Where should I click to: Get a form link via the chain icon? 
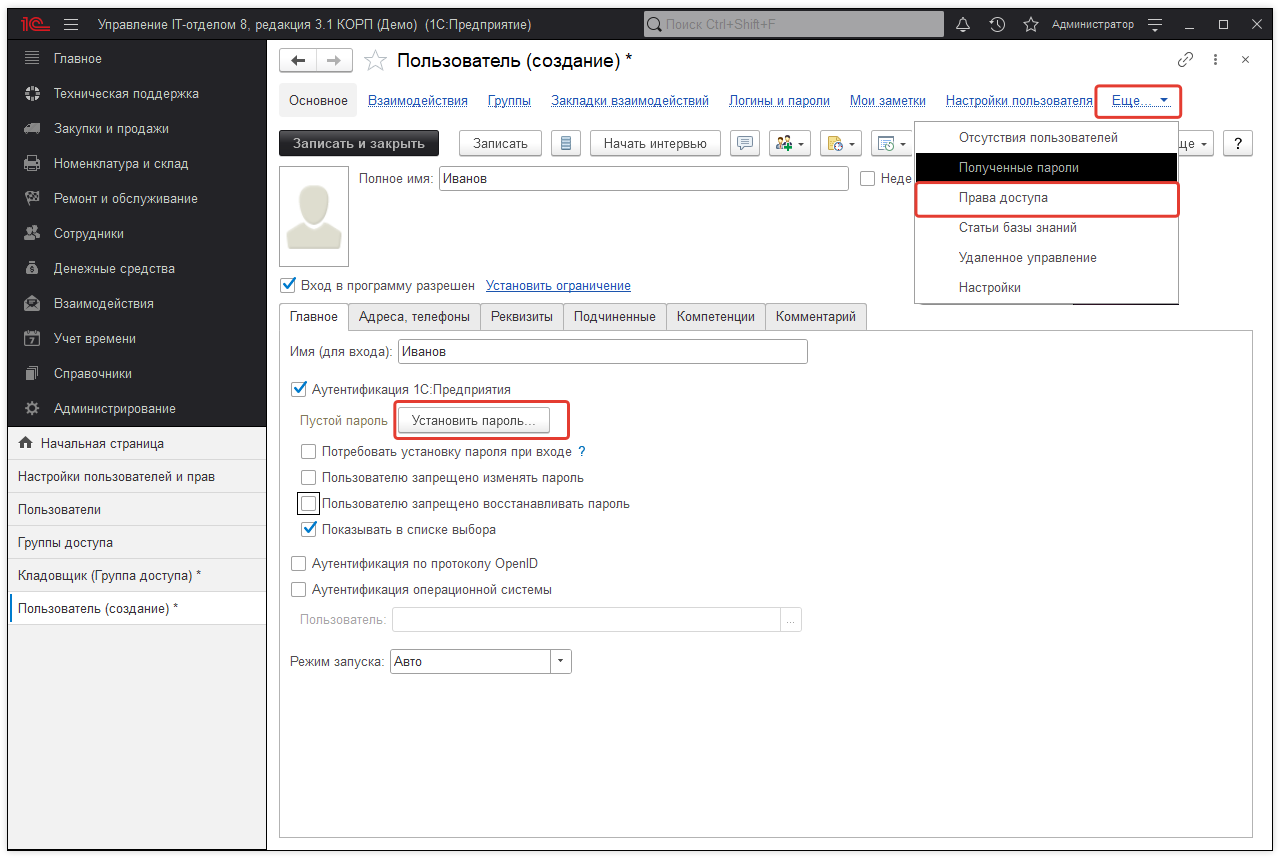click(x=1186, y=60)
